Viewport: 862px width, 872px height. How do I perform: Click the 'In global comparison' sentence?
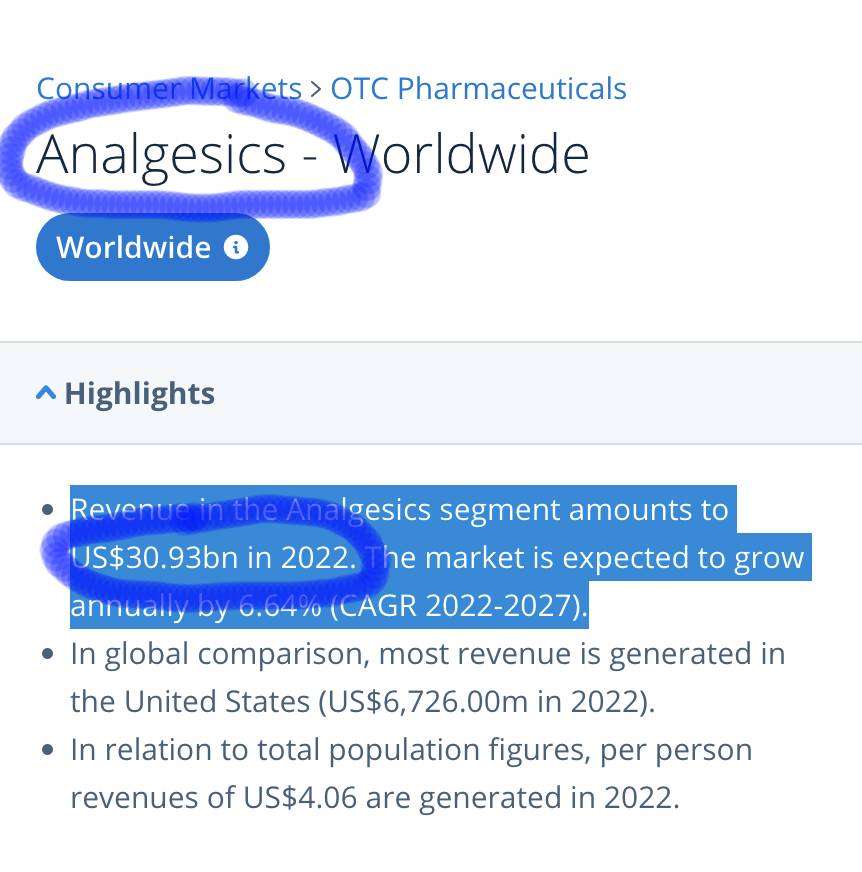click(427, 654)
